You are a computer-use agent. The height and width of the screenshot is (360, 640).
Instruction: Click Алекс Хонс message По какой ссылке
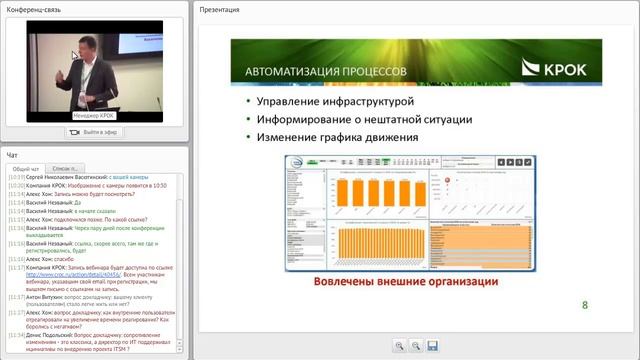click(78, 220)
